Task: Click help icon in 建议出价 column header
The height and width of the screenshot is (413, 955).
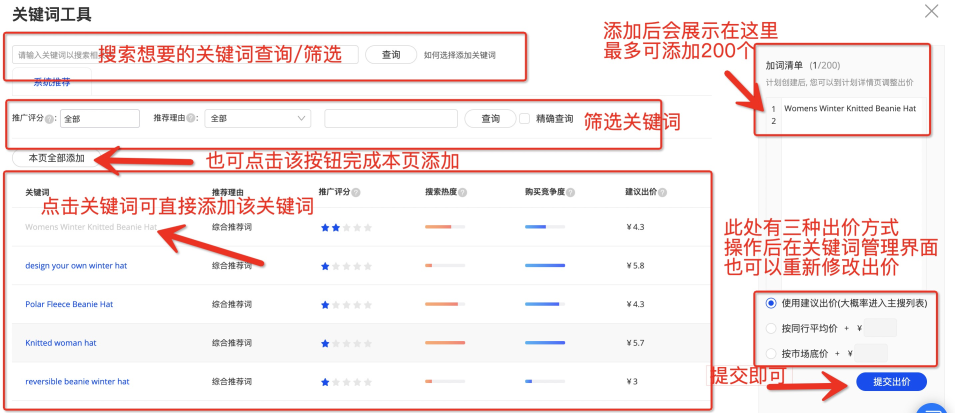Action: coord(662,191)
